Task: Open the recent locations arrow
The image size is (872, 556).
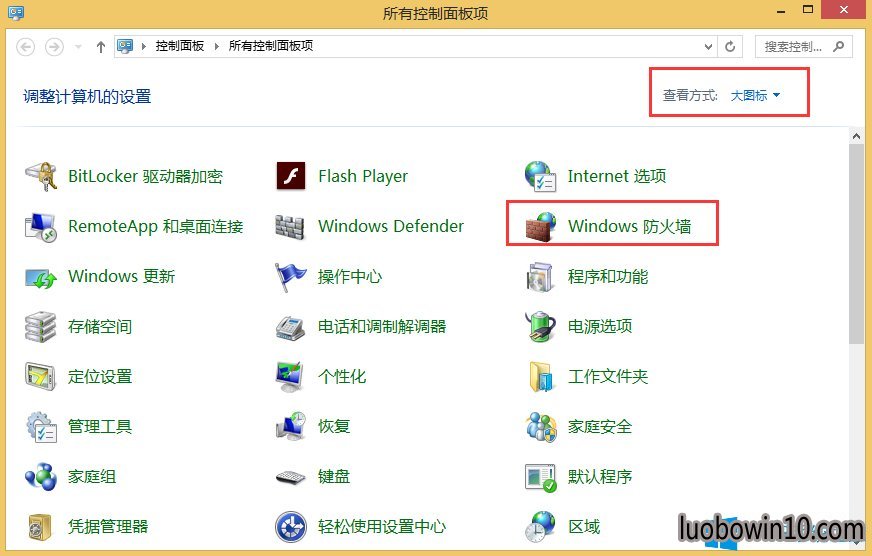Action: (x=78, y=47)
